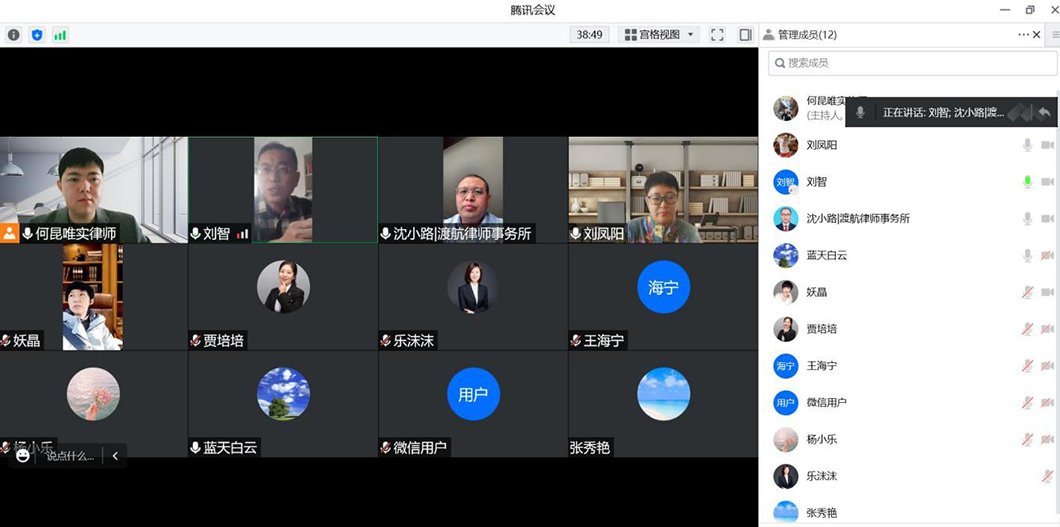
Task: Select 沈小路|渡航律师事务所 in member list
Action: click(x=858, y=218)
